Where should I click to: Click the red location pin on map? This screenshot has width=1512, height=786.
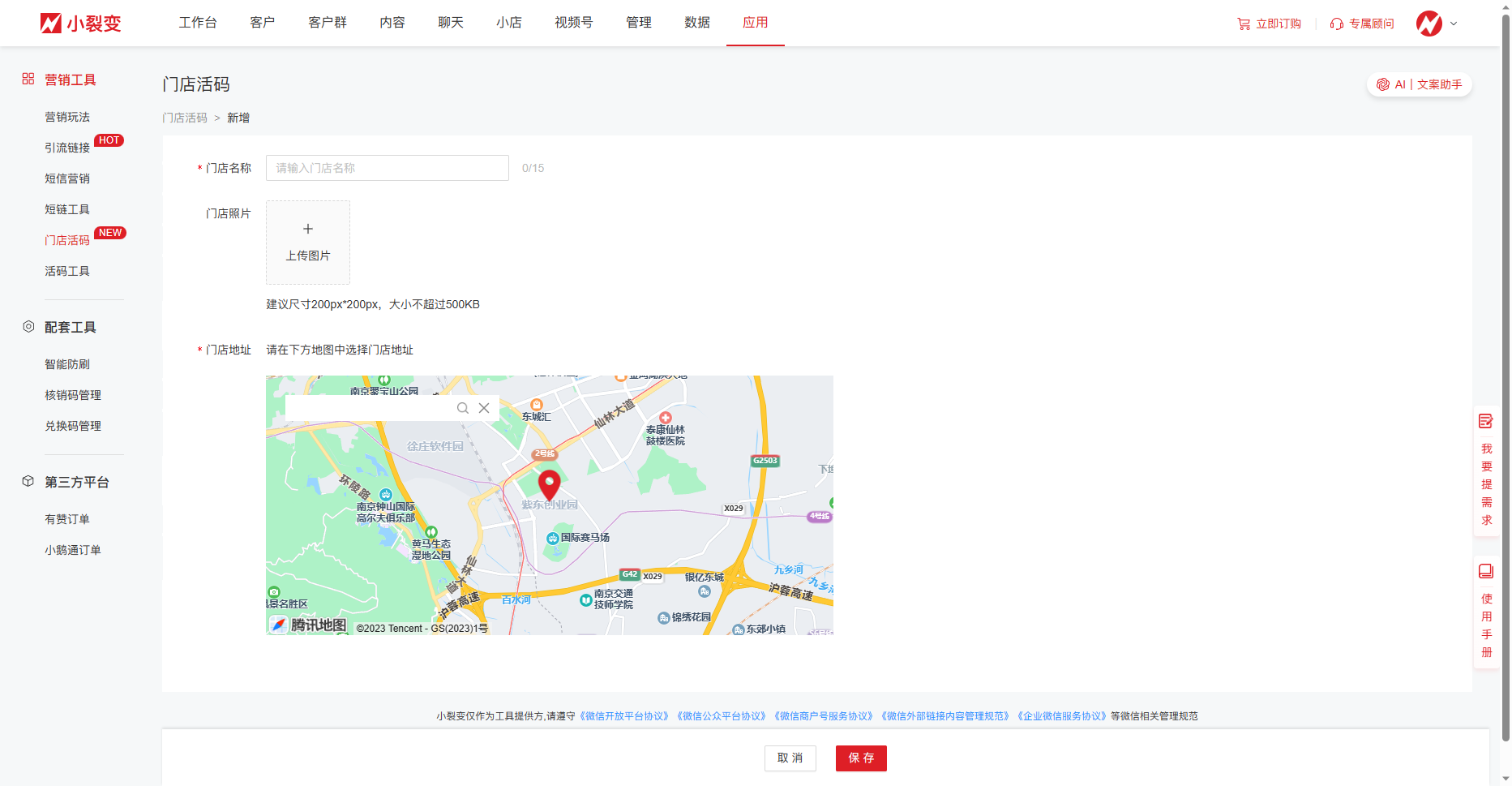[x=550, y=484]
